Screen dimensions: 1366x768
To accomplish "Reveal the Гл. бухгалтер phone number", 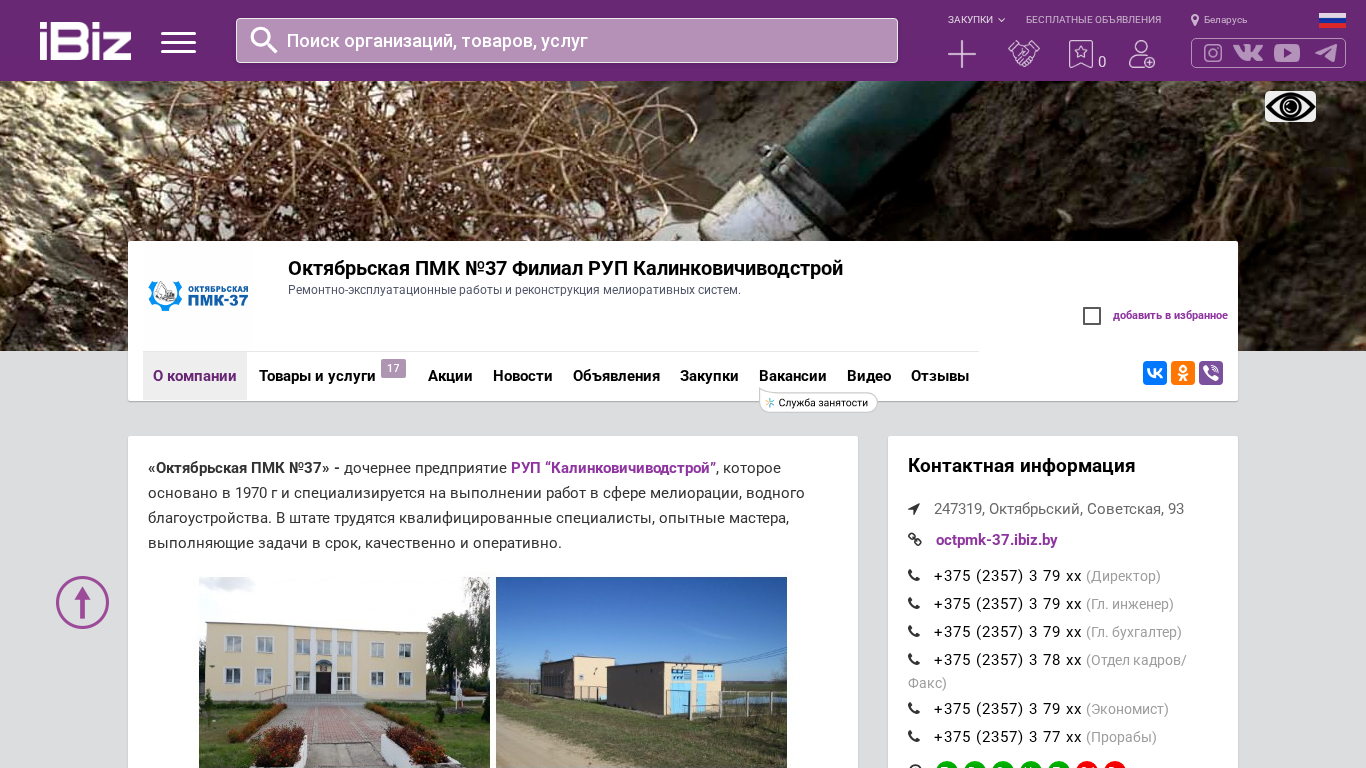I will point(1007,632).
